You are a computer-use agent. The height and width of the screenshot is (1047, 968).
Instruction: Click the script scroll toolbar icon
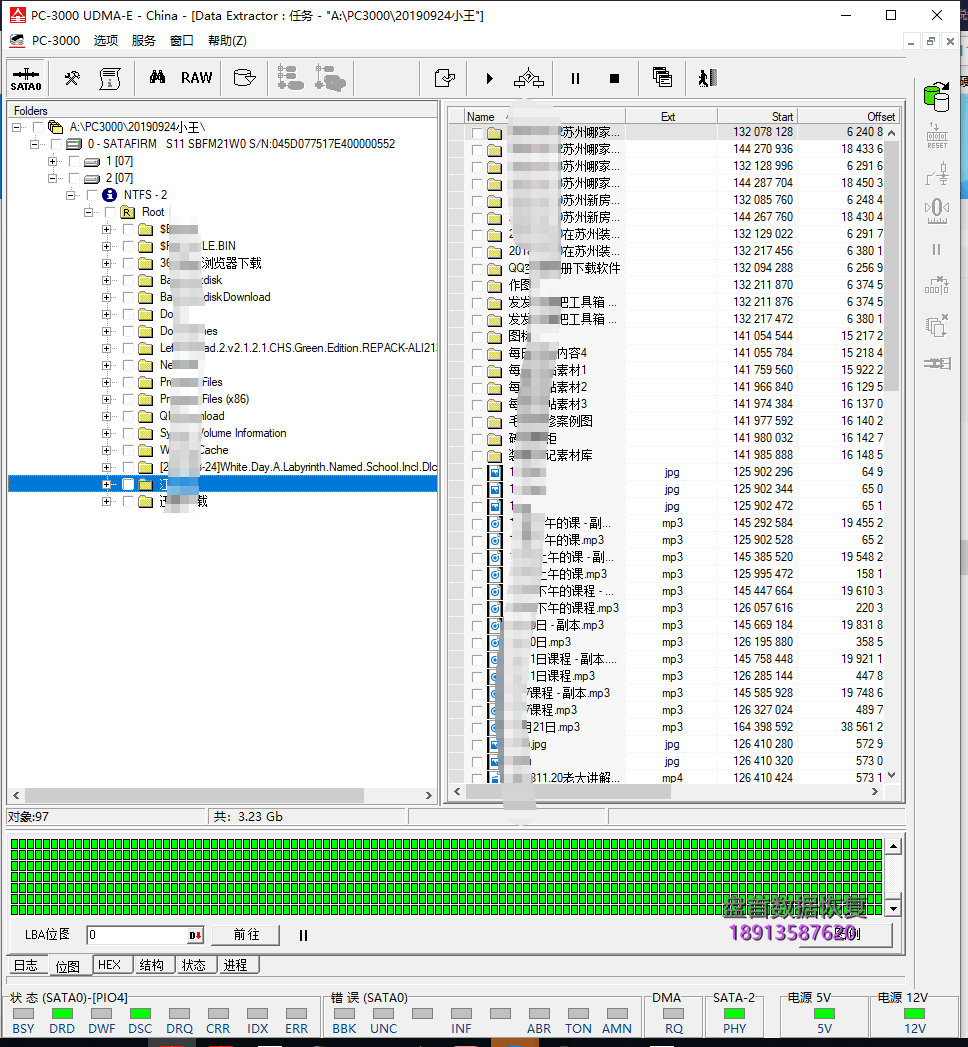point(109,79)
